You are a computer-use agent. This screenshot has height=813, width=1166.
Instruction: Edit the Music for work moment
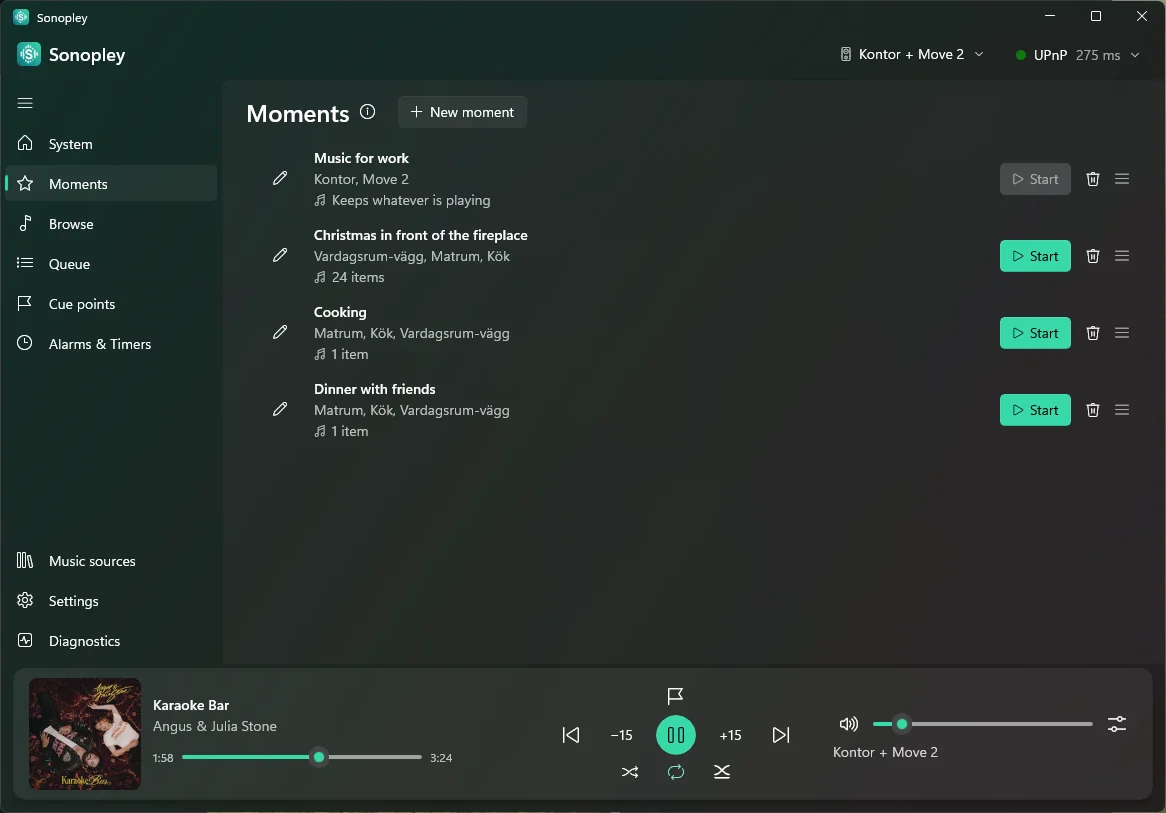280,179
